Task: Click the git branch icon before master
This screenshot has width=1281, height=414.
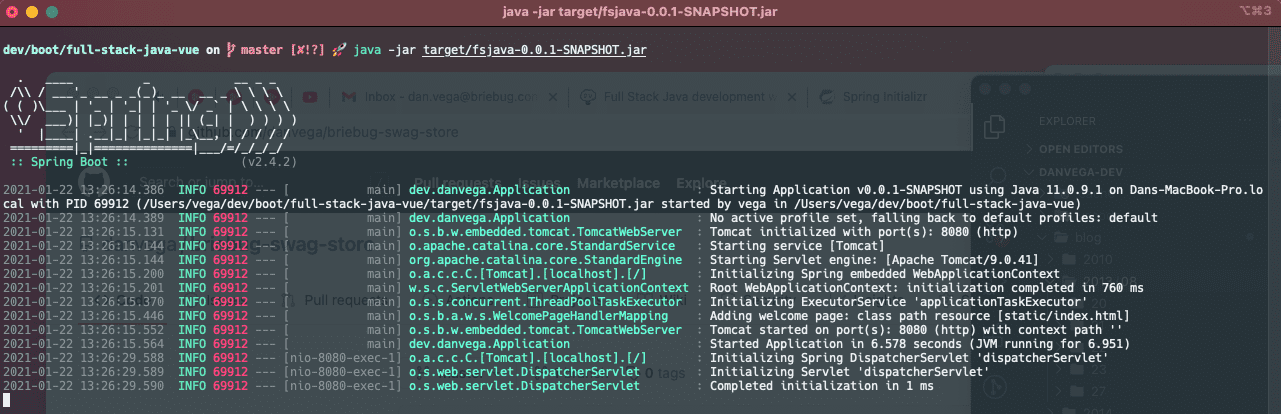Action: click(229, 49)
